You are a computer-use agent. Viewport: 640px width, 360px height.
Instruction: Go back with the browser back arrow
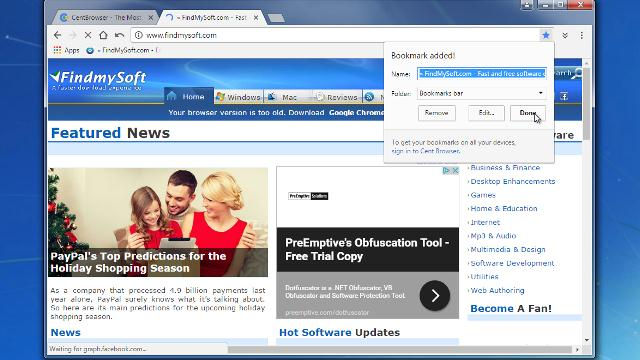(x=57, y=35)
